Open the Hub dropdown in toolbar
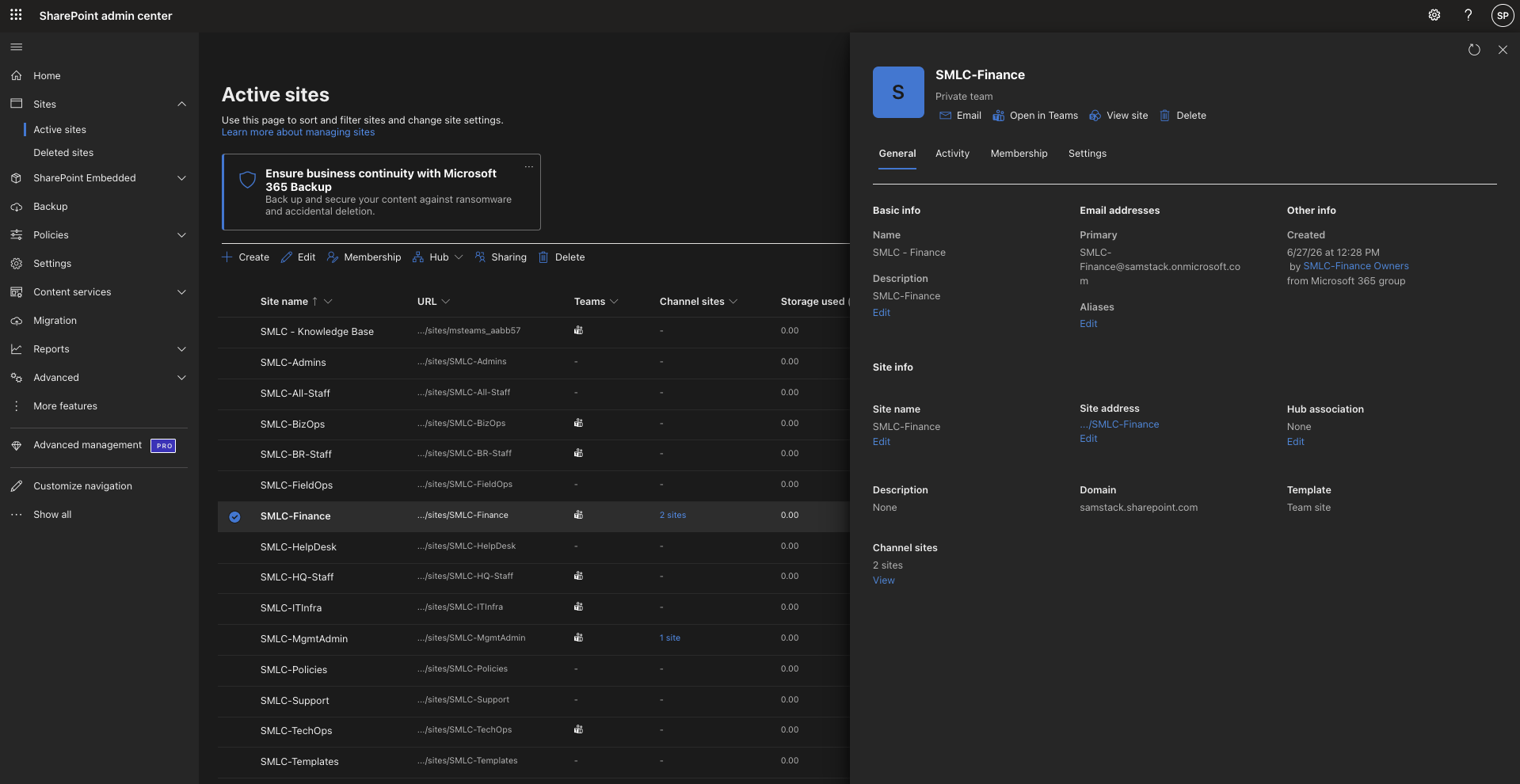Viewport: 1520px width, 784px height. 438,257
